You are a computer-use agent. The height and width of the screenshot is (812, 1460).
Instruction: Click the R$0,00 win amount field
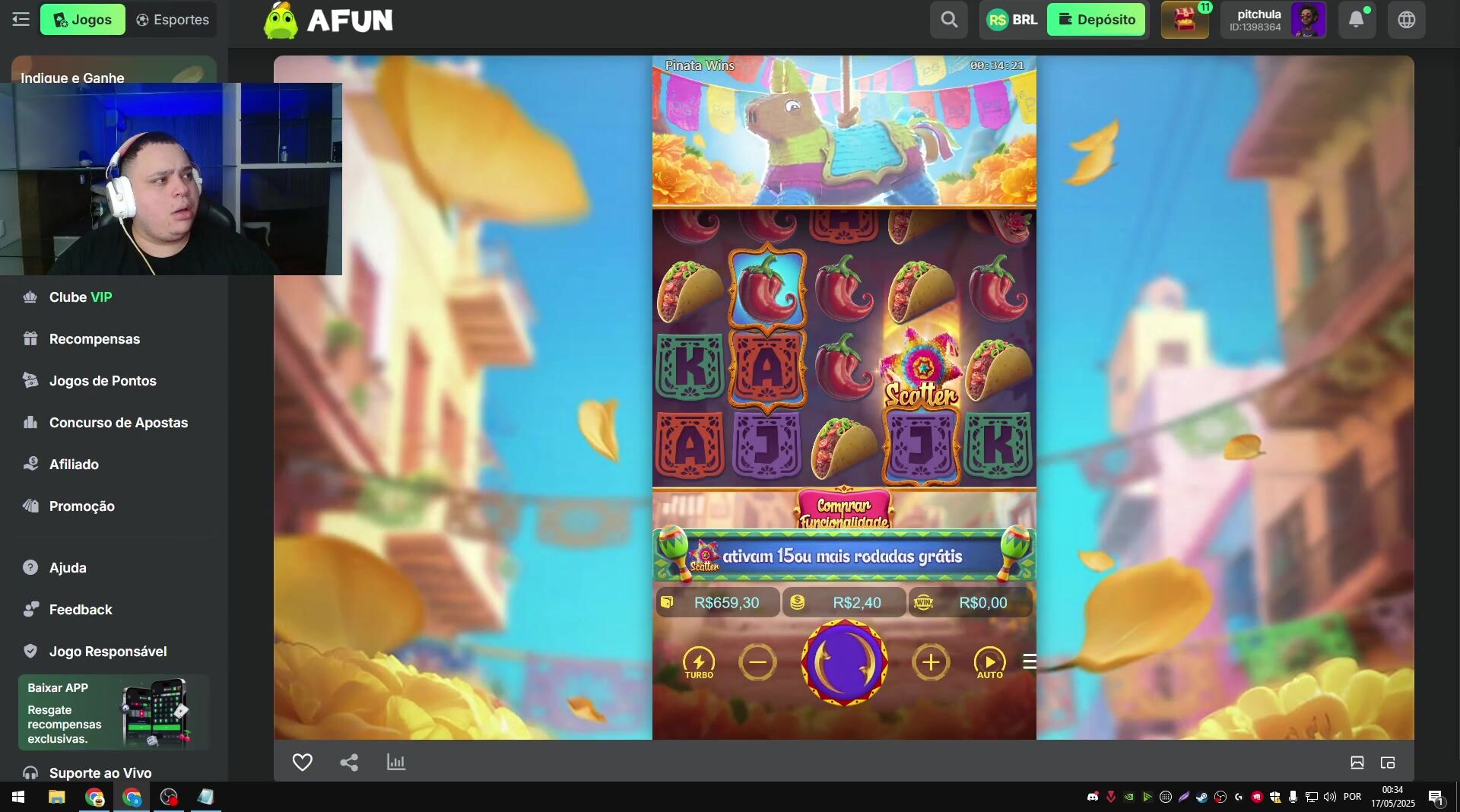click(970, 603)
